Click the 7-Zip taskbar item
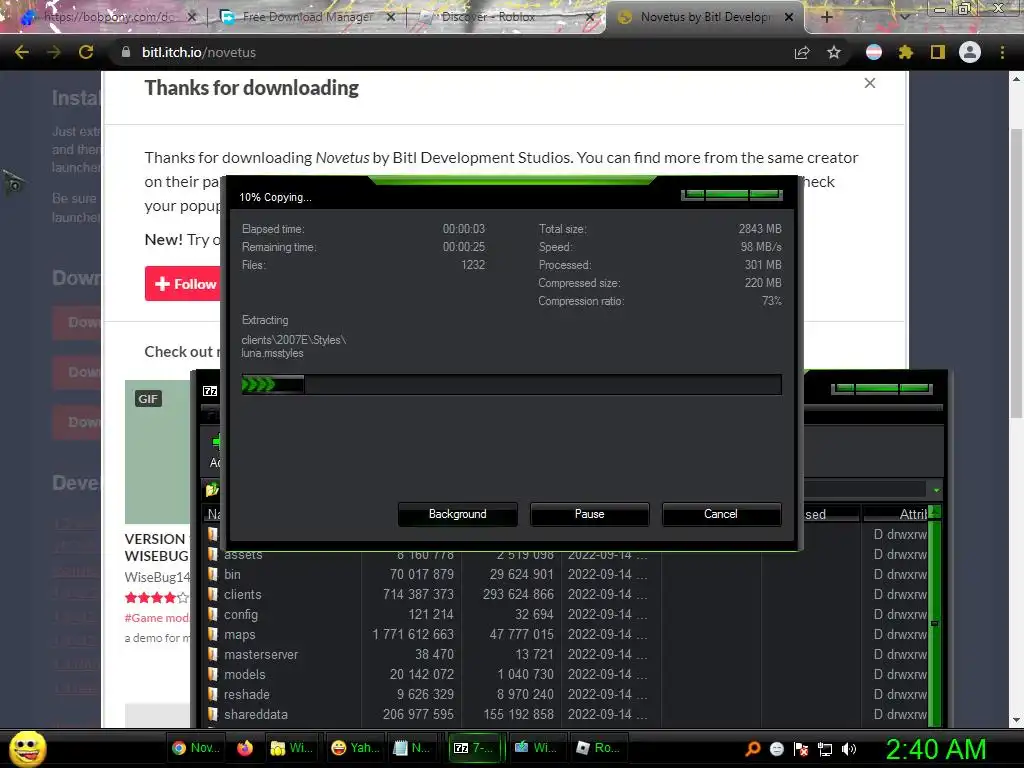The height and width of the screenshot is (768, 1024). pos(473,748)
